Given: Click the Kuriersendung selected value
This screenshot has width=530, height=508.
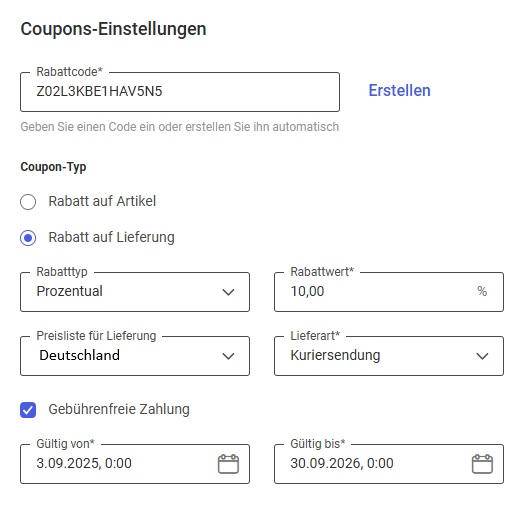Looking at the screenshot, I should tap(335, 356).
